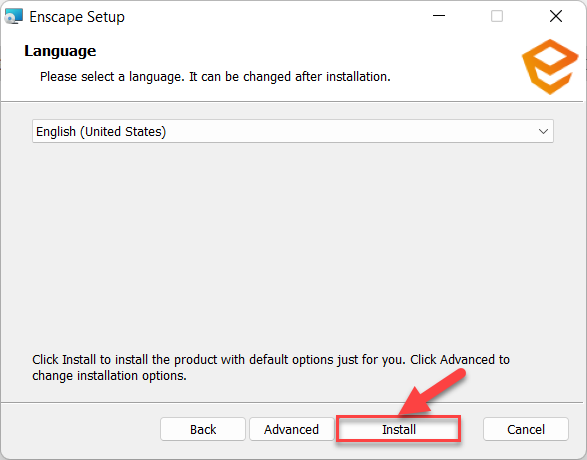
Task: Click the Enscape Setup title bar text
Action: pos(77,17)
